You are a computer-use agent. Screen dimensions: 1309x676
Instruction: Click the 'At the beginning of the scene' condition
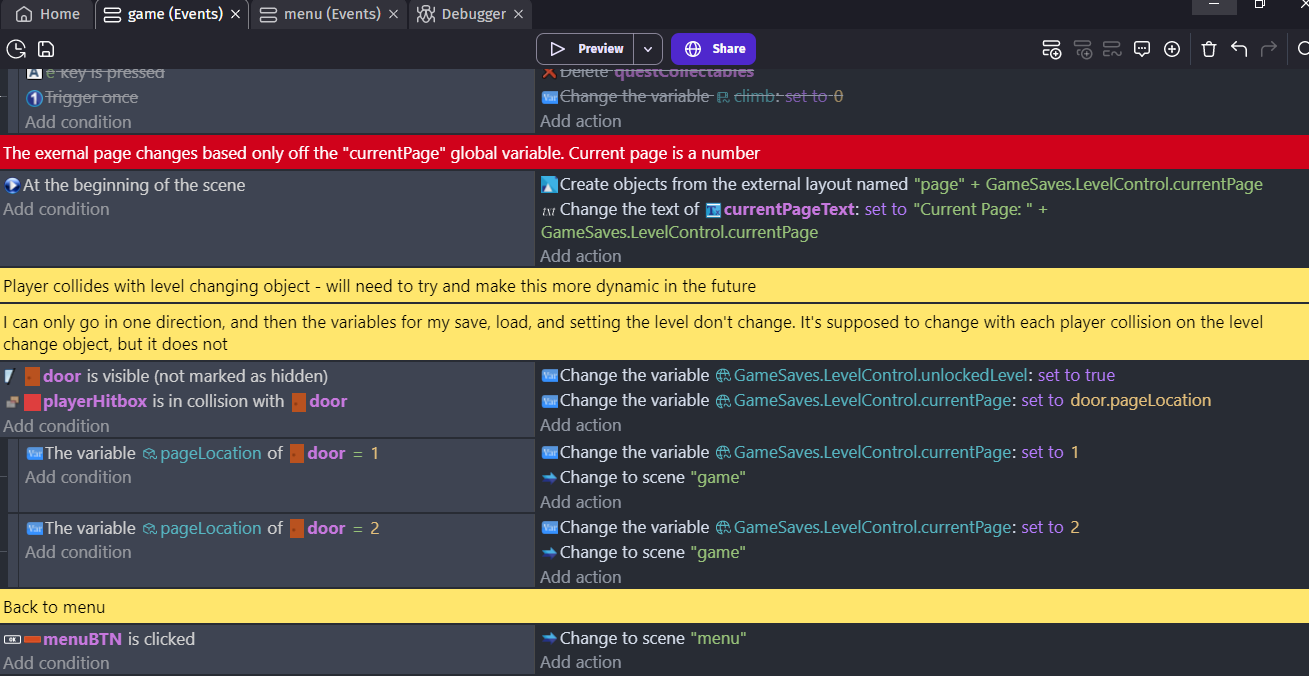tap(125, 185)
